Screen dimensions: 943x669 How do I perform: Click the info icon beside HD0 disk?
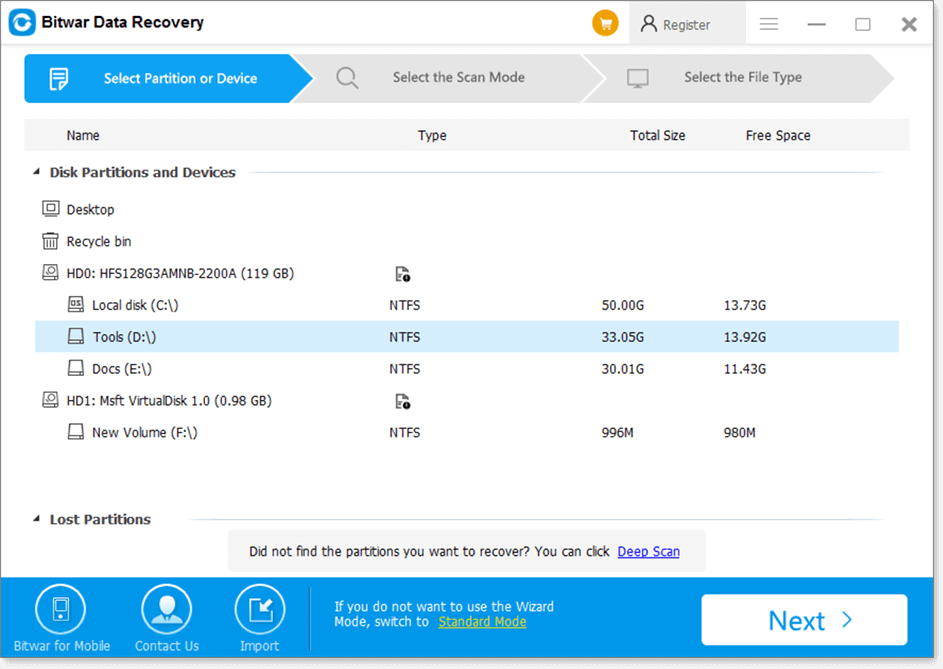coord(402,274)
